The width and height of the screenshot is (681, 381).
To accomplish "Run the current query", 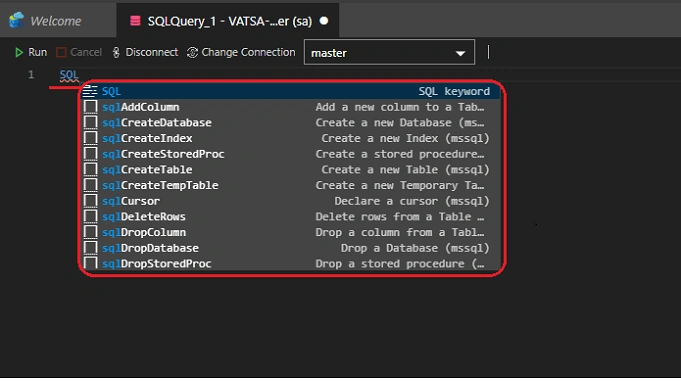I will 31,53.
